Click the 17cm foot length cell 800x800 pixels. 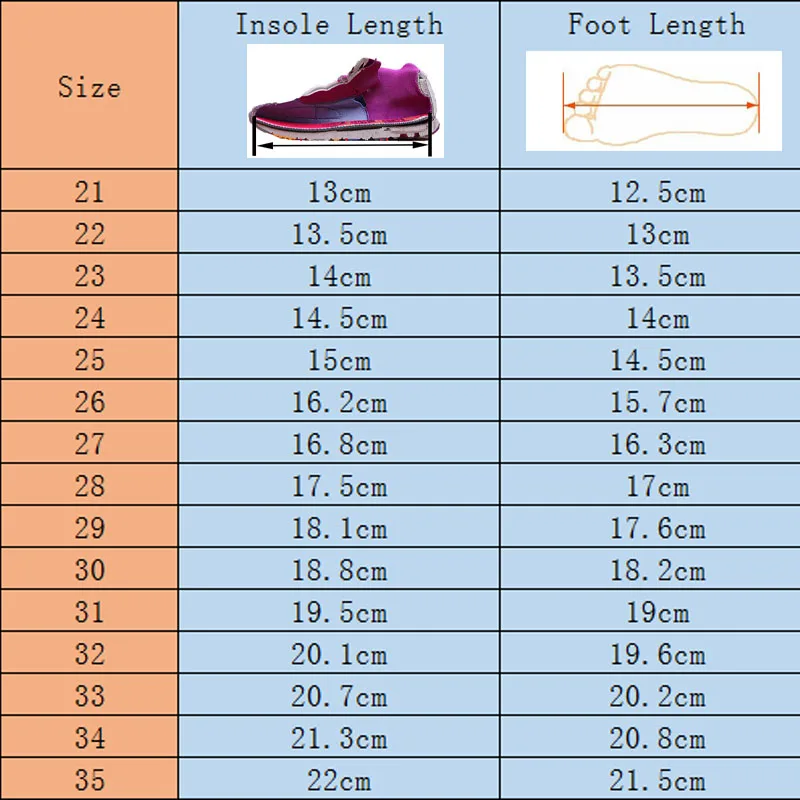click(x=657, y=486)
